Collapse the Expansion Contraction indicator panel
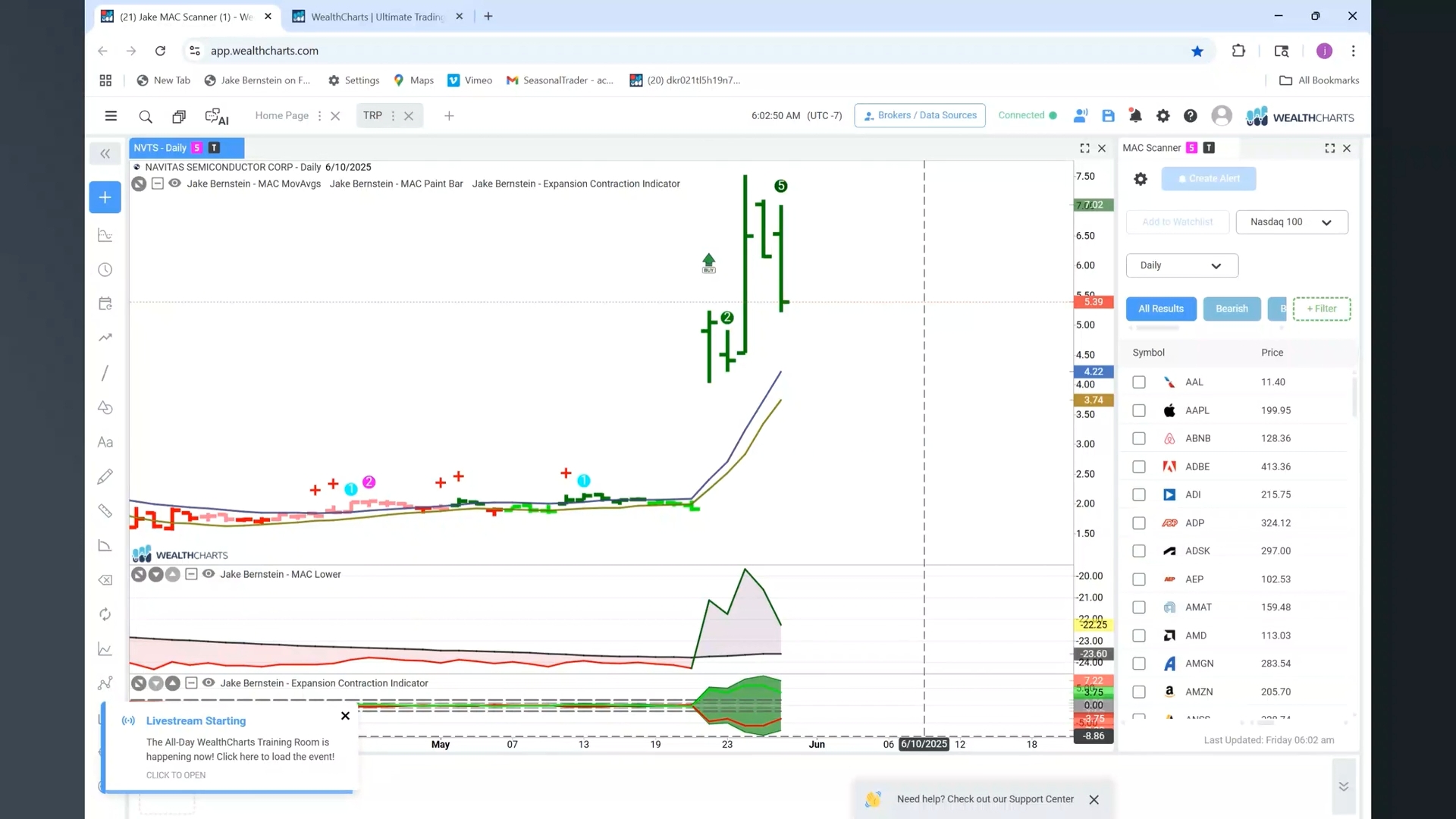The width and height of the screenshot is (1456, 819). (x=191, y=683)
